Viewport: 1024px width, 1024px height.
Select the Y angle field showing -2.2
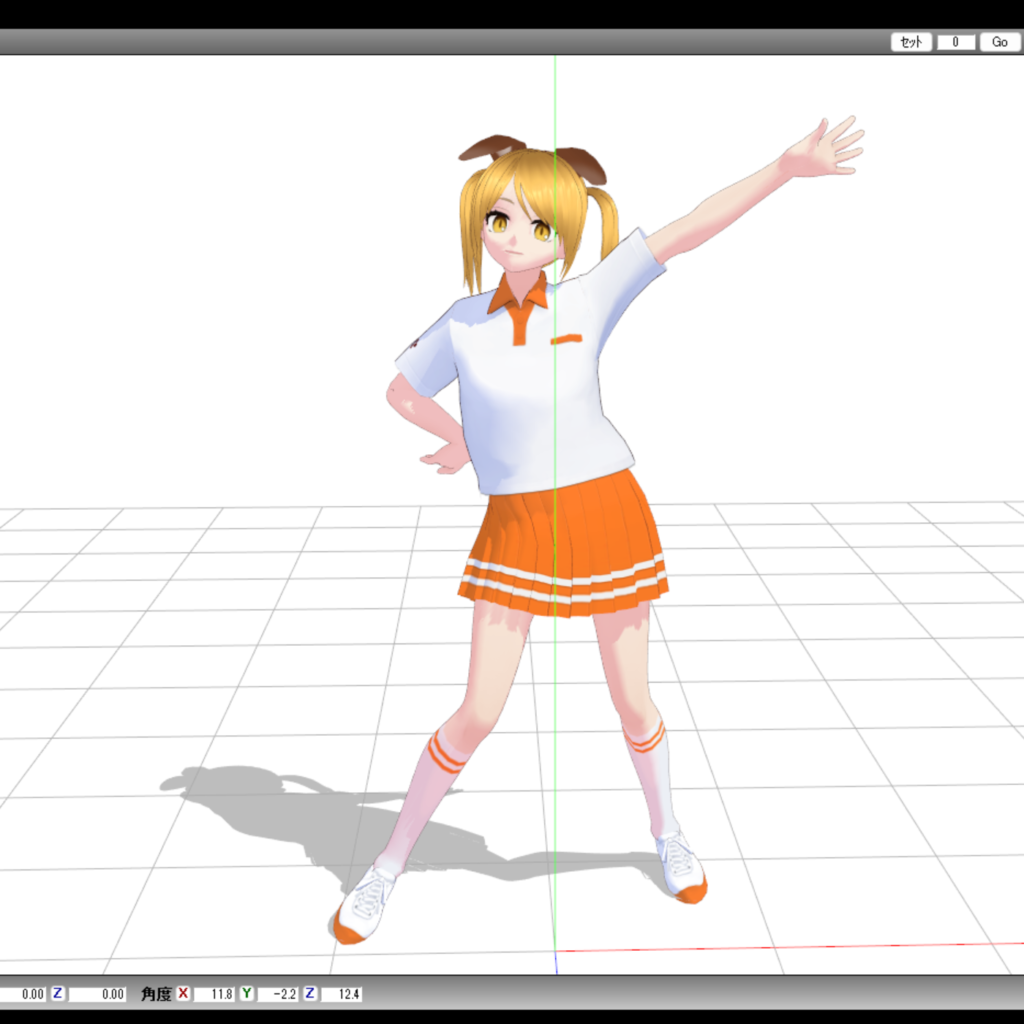click(x=277, y=994)
